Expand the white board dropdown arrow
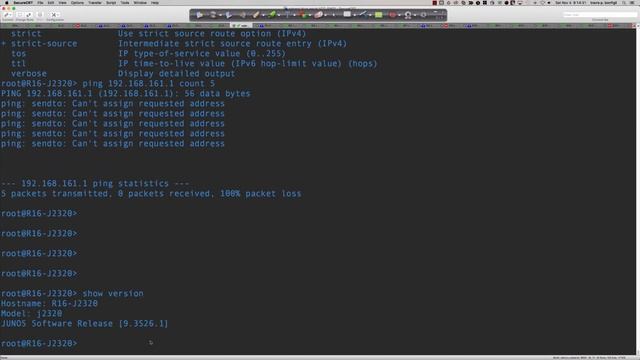640x360 pixels. (x=355, y=16)
